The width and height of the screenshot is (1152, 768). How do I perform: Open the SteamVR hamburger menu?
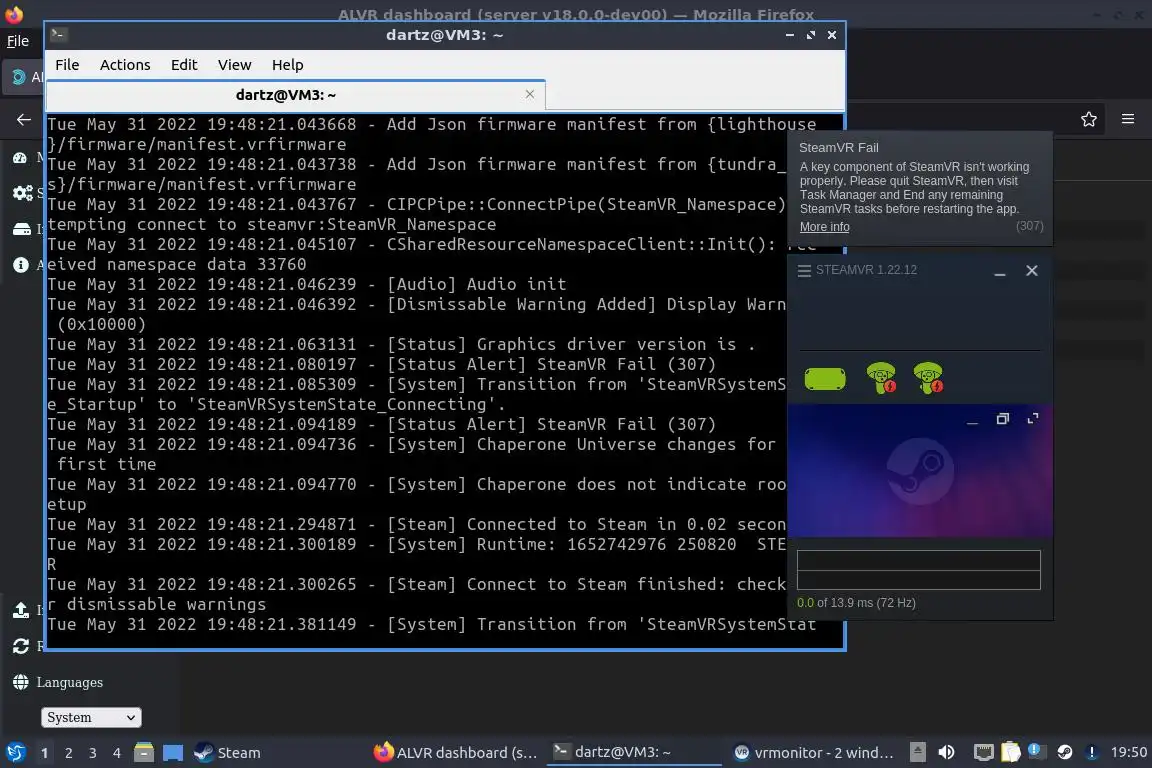point(804,270)
